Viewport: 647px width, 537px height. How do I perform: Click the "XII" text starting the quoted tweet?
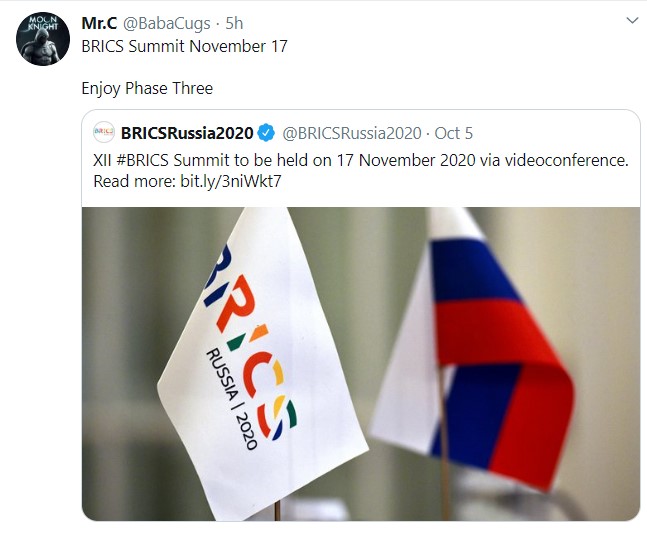click(x=104, y=160)
